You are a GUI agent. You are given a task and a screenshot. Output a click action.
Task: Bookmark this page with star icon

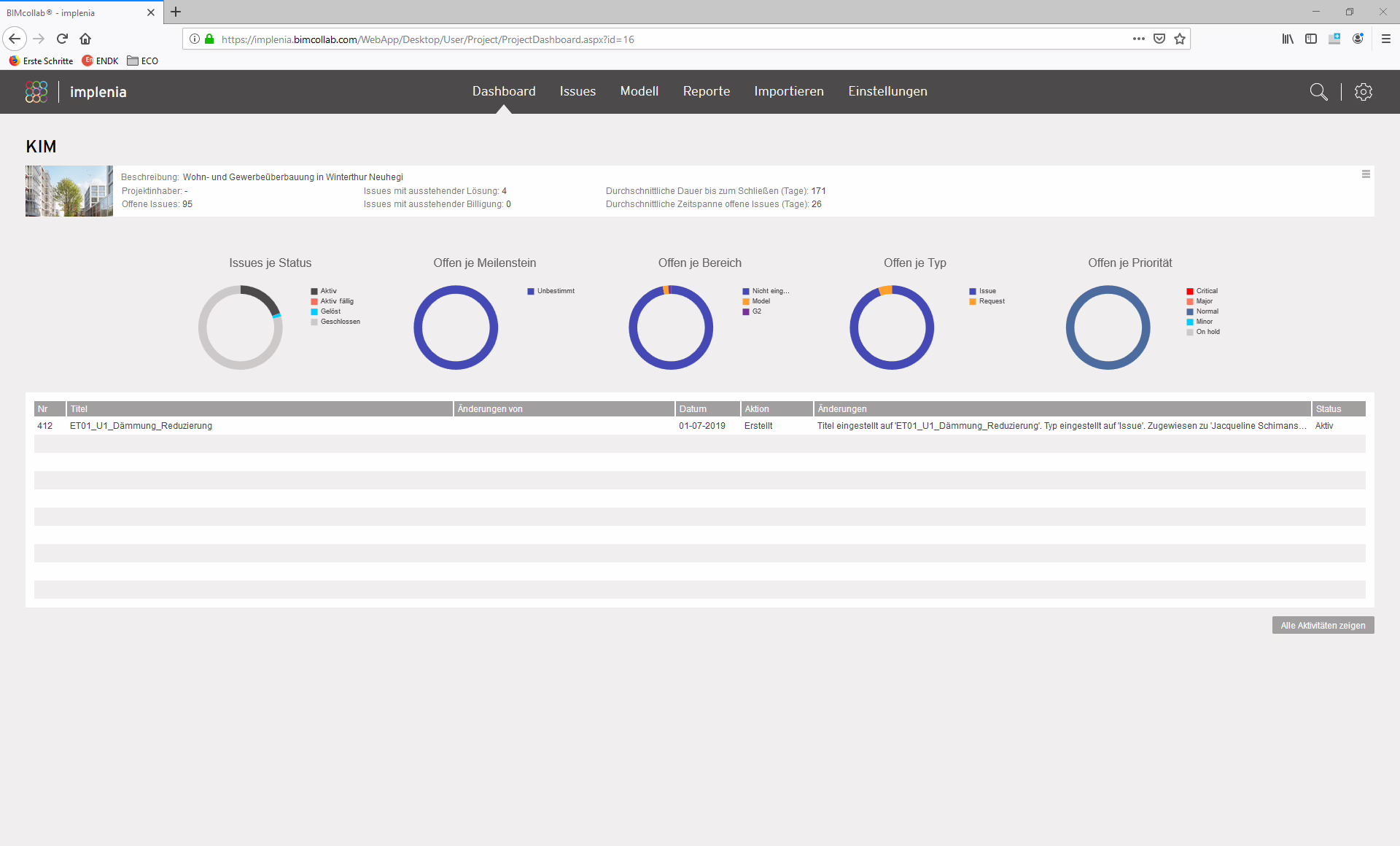[x=1180, y=39]
